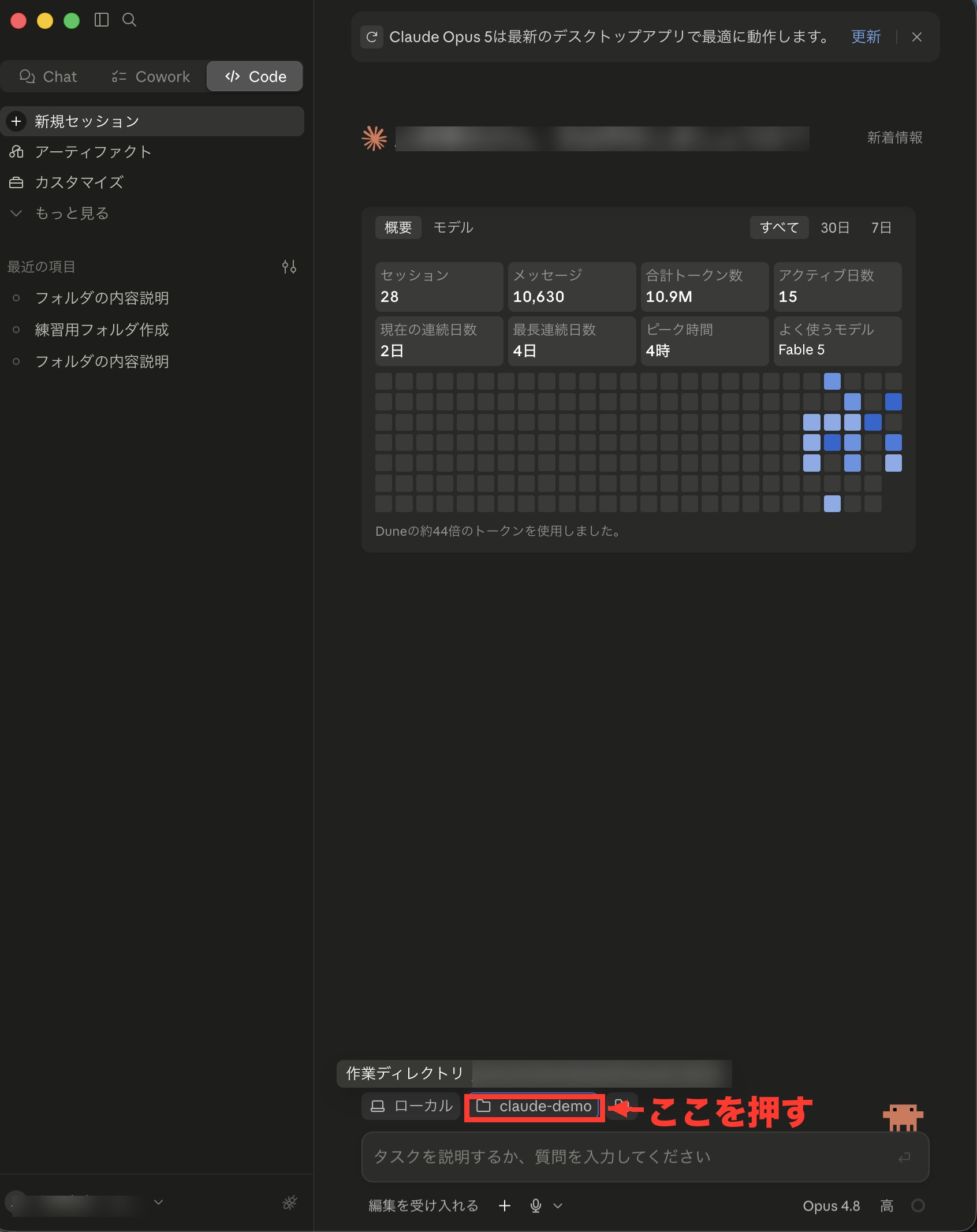Click the ピーク時間 4時 card
This screenshot has height=1232, width=977.
[704, 341]
